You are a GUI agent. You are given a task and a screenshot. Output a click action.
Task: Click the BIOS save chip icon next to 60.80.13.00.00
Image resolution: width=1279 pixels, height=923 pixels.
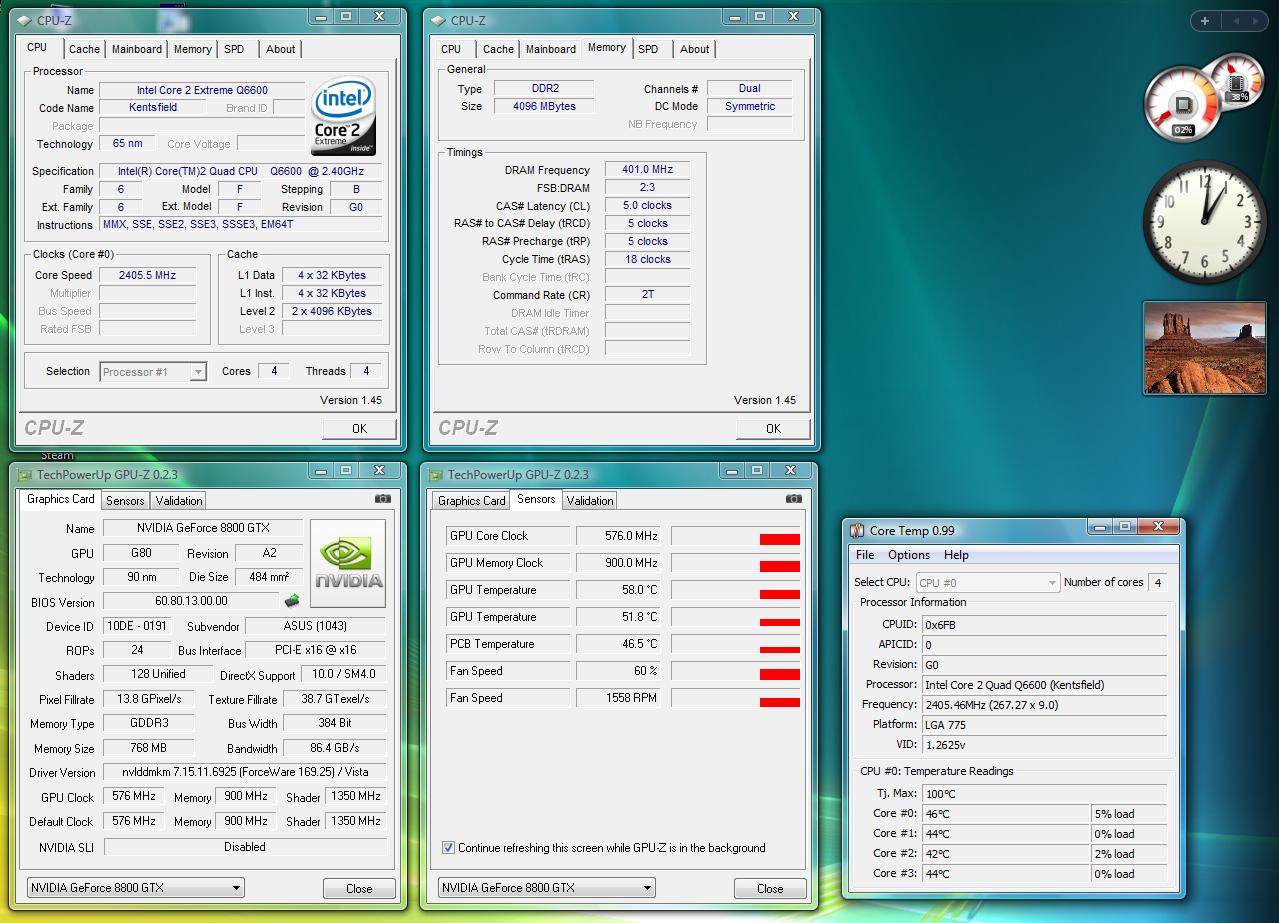coord(293,601)
